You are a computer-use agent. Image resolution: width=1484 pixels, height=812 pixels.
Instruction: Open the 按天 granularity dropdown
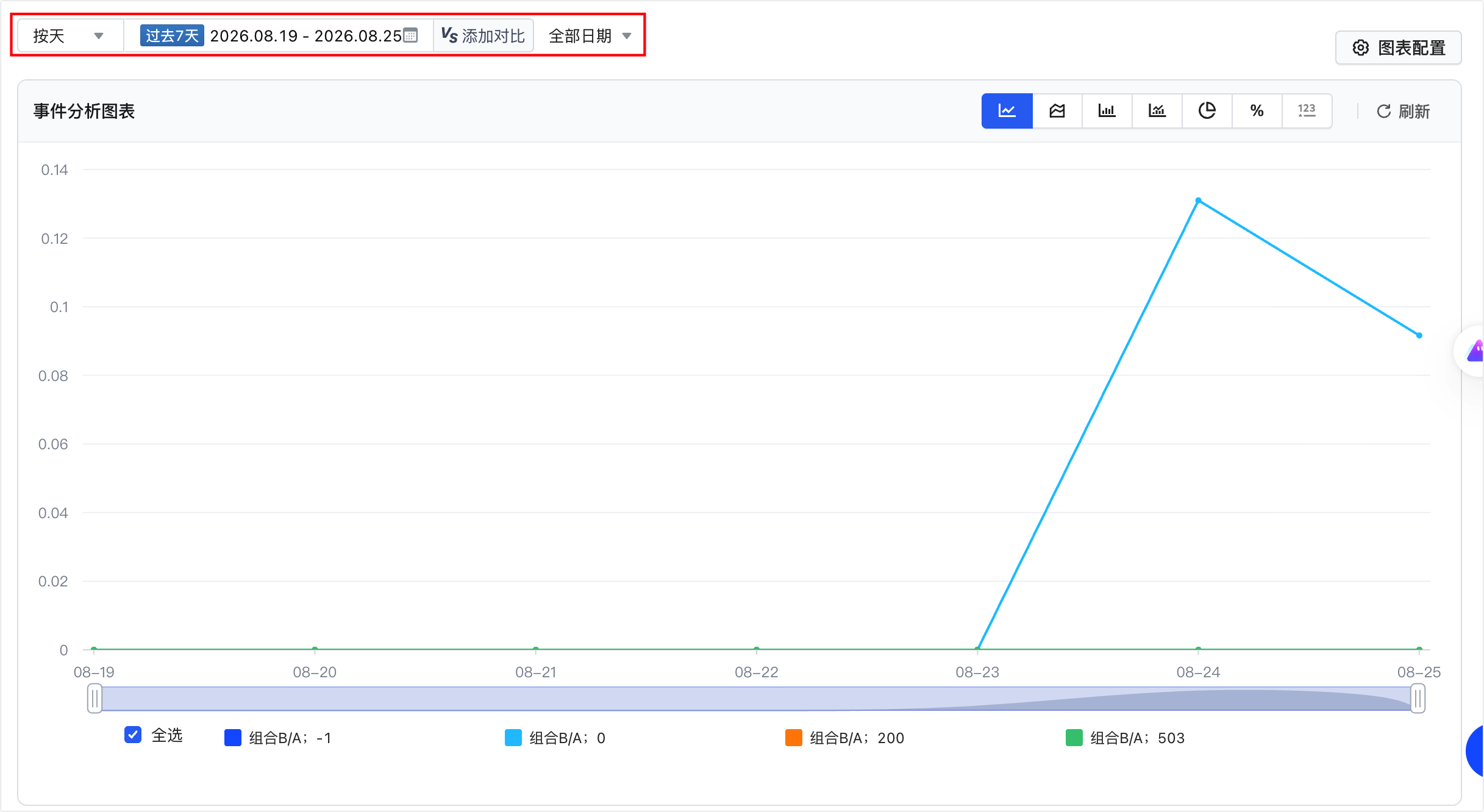point(70,36)
